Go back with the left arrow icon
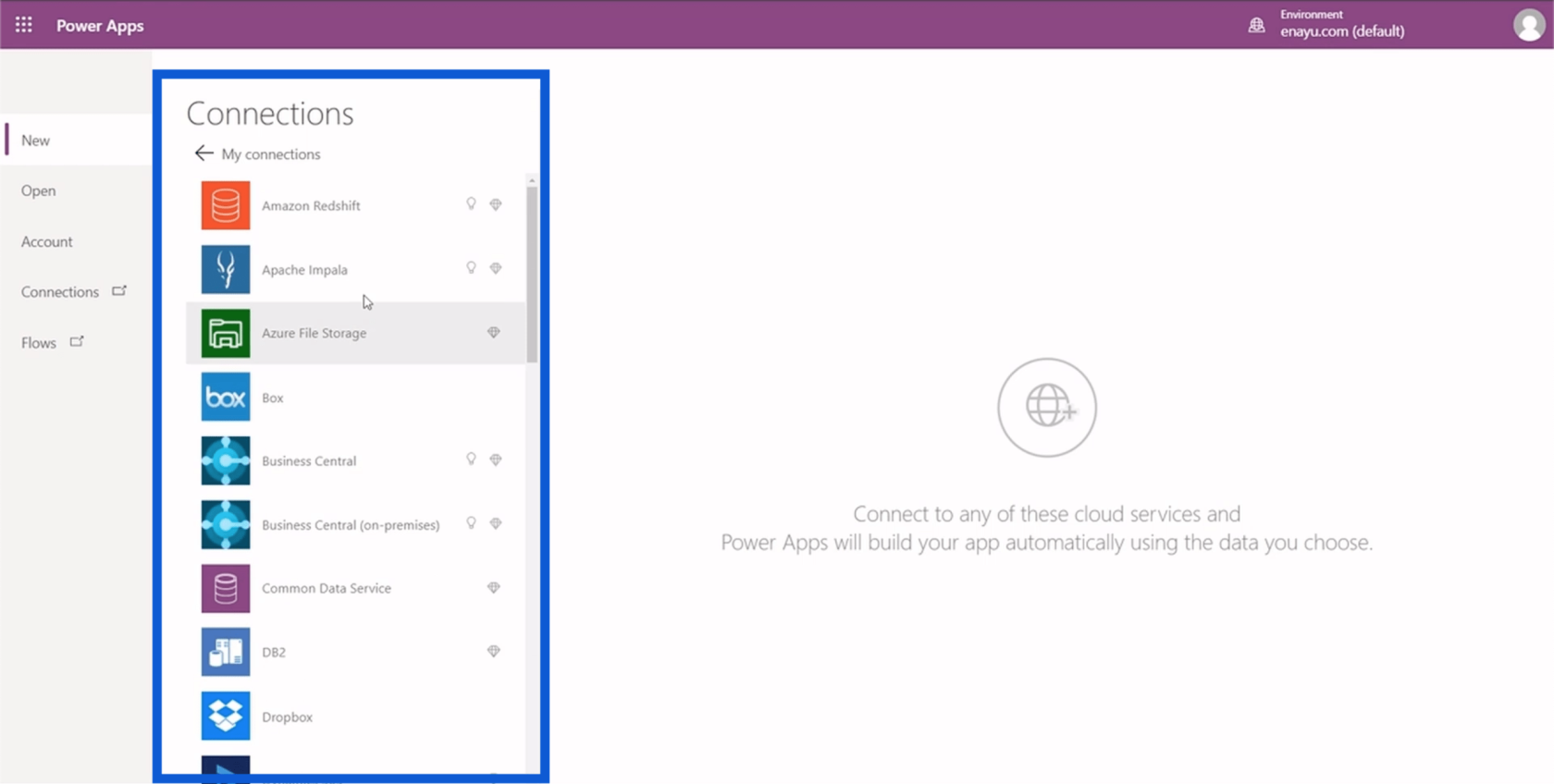 pos(204,153)
